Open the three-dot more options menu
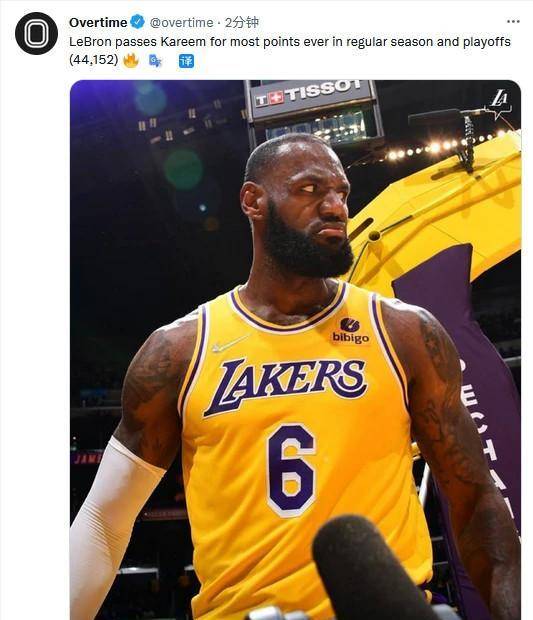 click(x=513, y=21)
